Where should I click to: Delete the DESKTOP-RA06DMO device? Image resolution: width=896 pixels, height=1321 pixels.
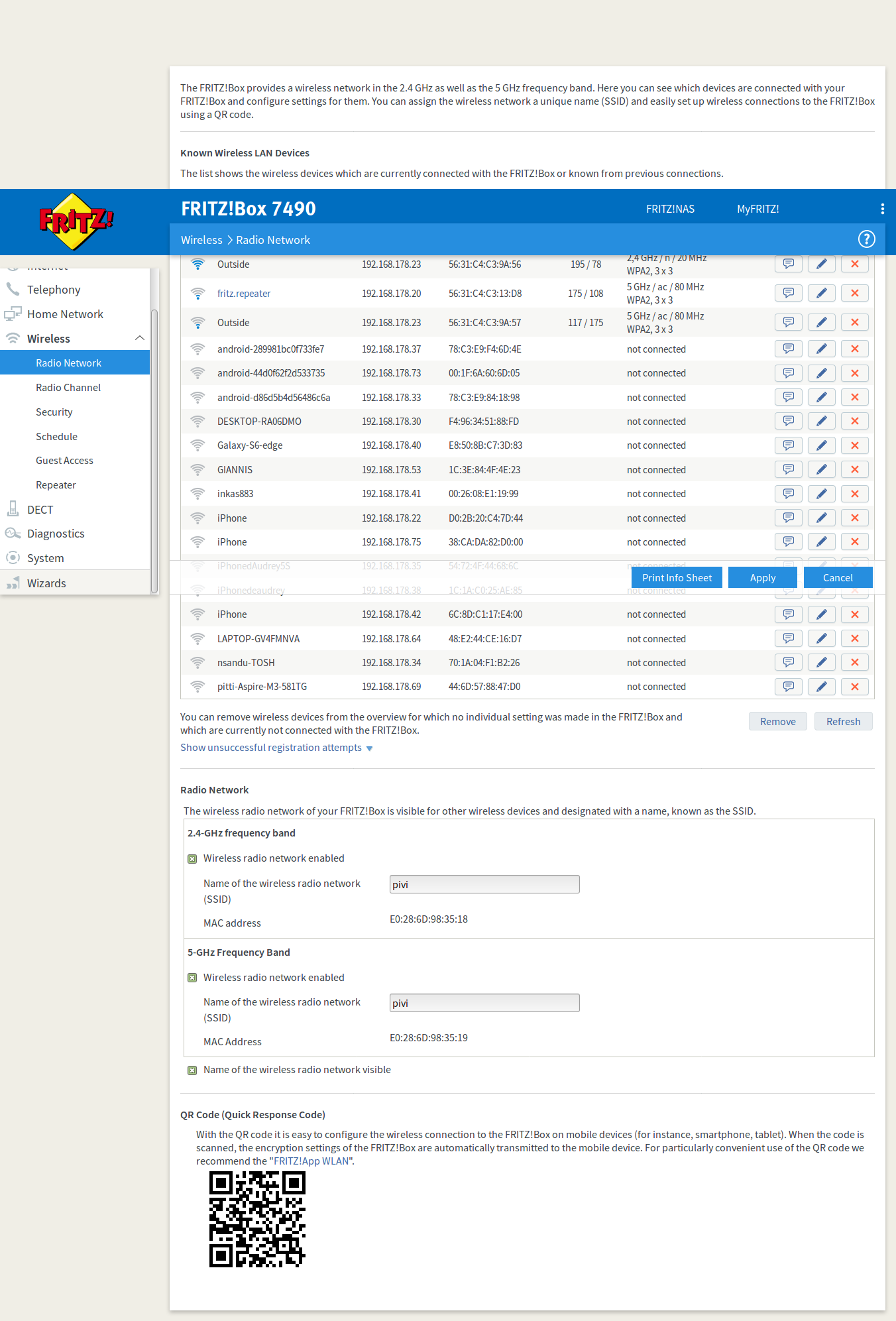(x=854, y=421)
